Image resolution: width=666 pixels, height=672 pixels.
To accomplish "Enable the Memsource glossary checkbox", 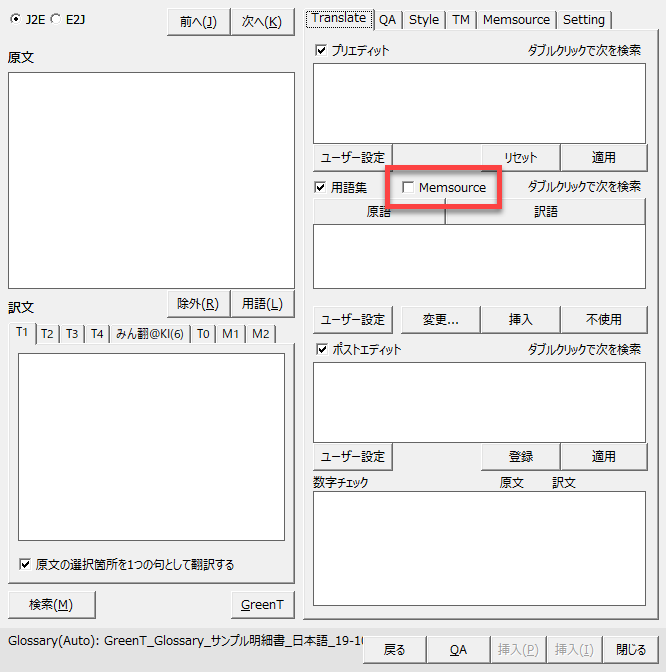I will tap(408, 188).
